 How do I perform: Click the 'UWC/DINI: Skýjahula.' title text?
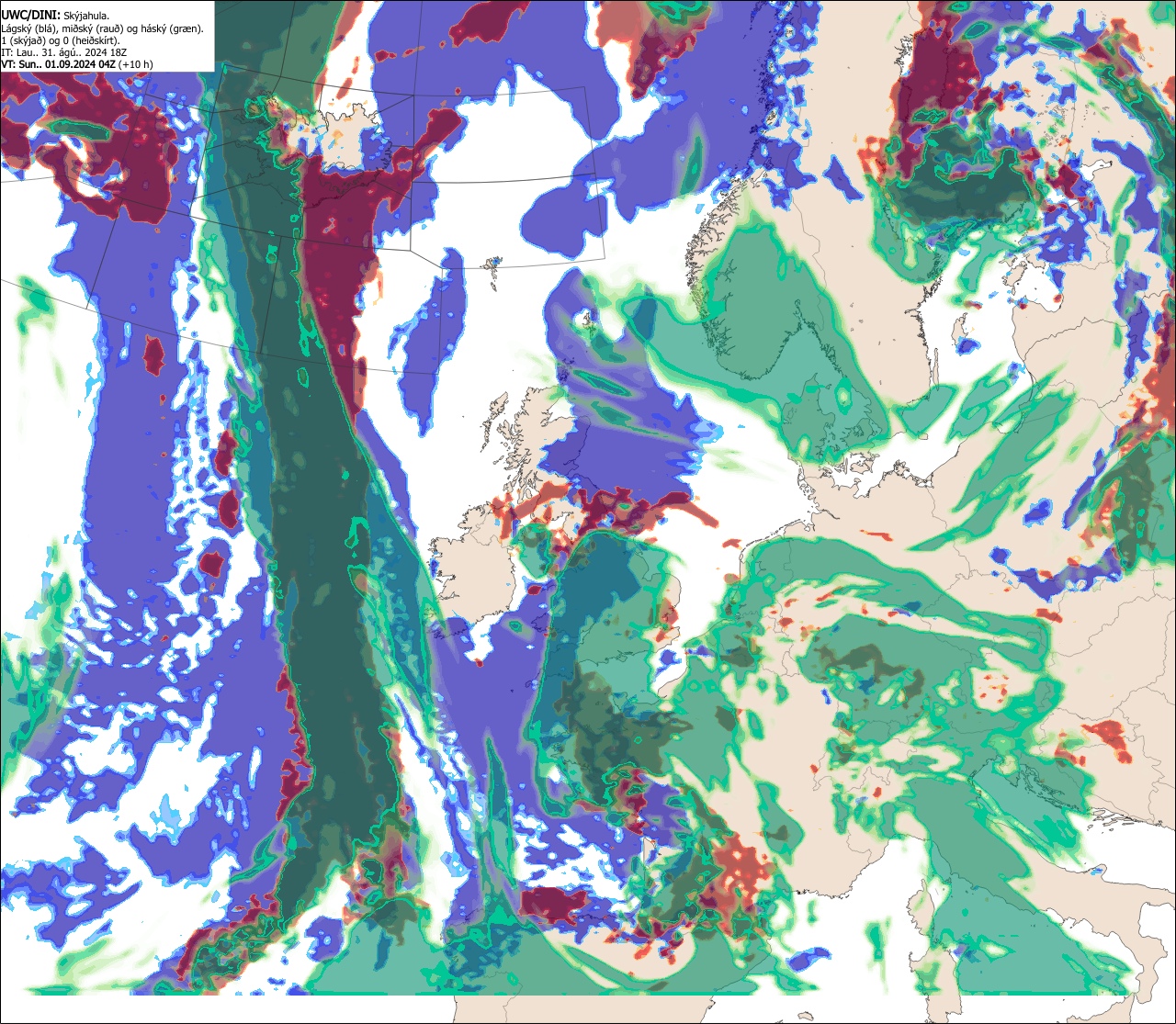pos(56,15)
